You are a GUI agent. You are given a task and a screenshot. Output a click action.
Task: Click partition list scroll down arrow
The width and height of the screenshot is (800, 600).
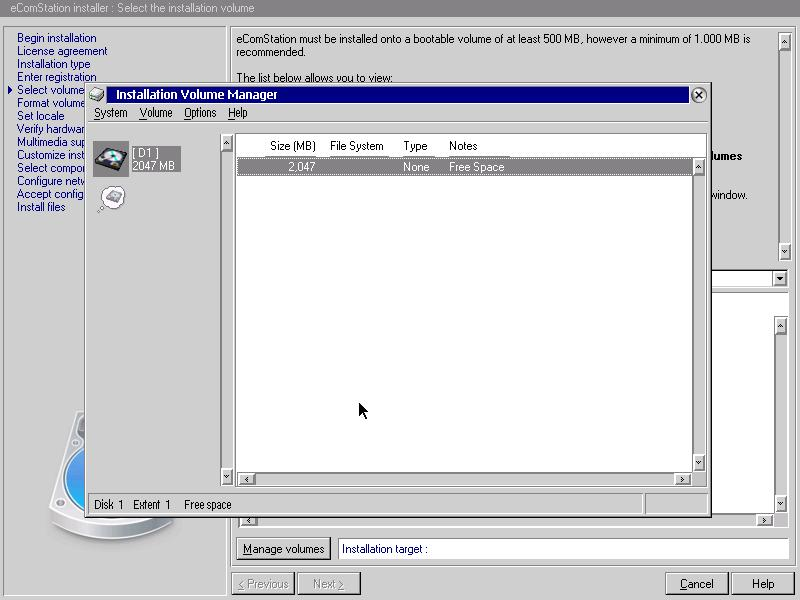click(x=698, y=462)
